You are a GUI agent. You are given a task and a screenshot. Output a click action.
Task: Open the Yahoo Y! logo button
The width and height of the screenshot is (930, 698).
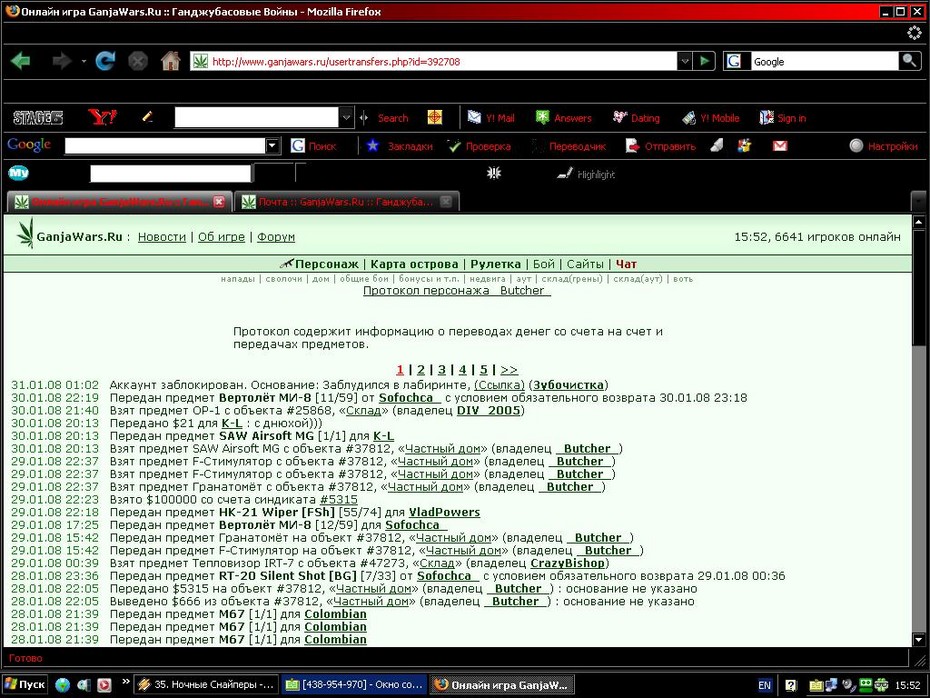[x=102, y=117]
